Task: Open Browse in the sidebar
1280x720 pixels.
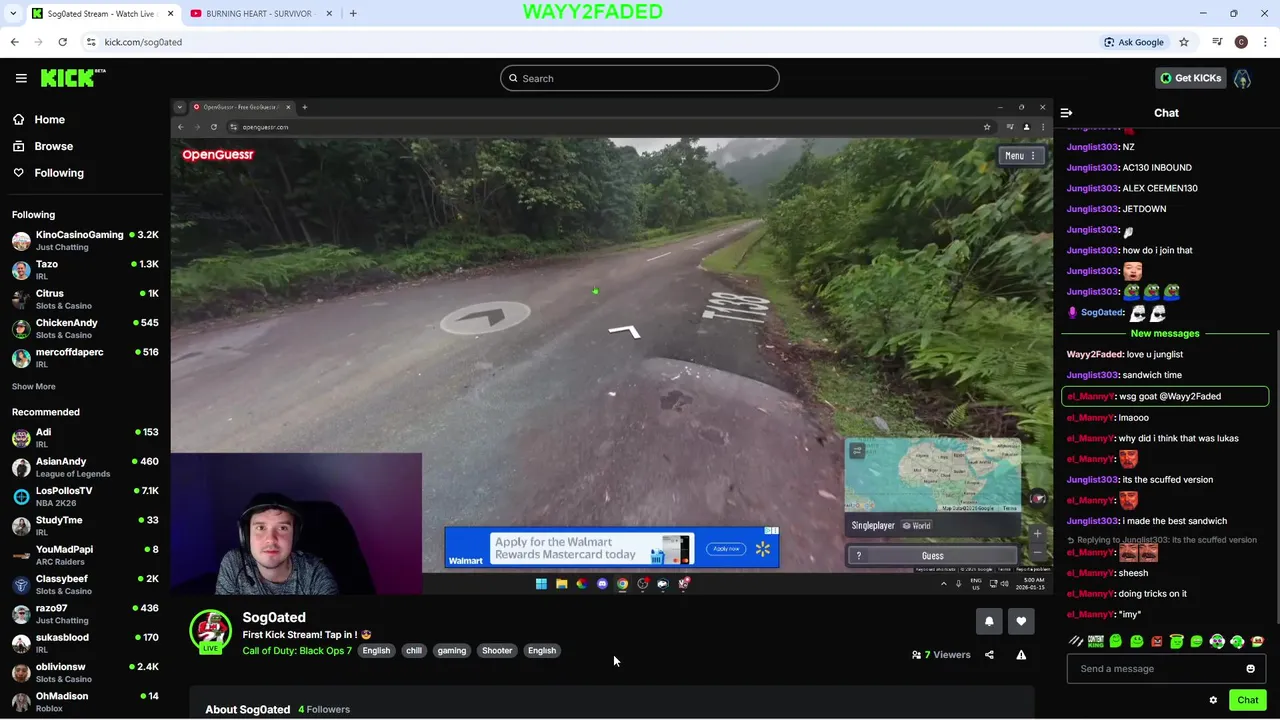Action: pos(42,146)
